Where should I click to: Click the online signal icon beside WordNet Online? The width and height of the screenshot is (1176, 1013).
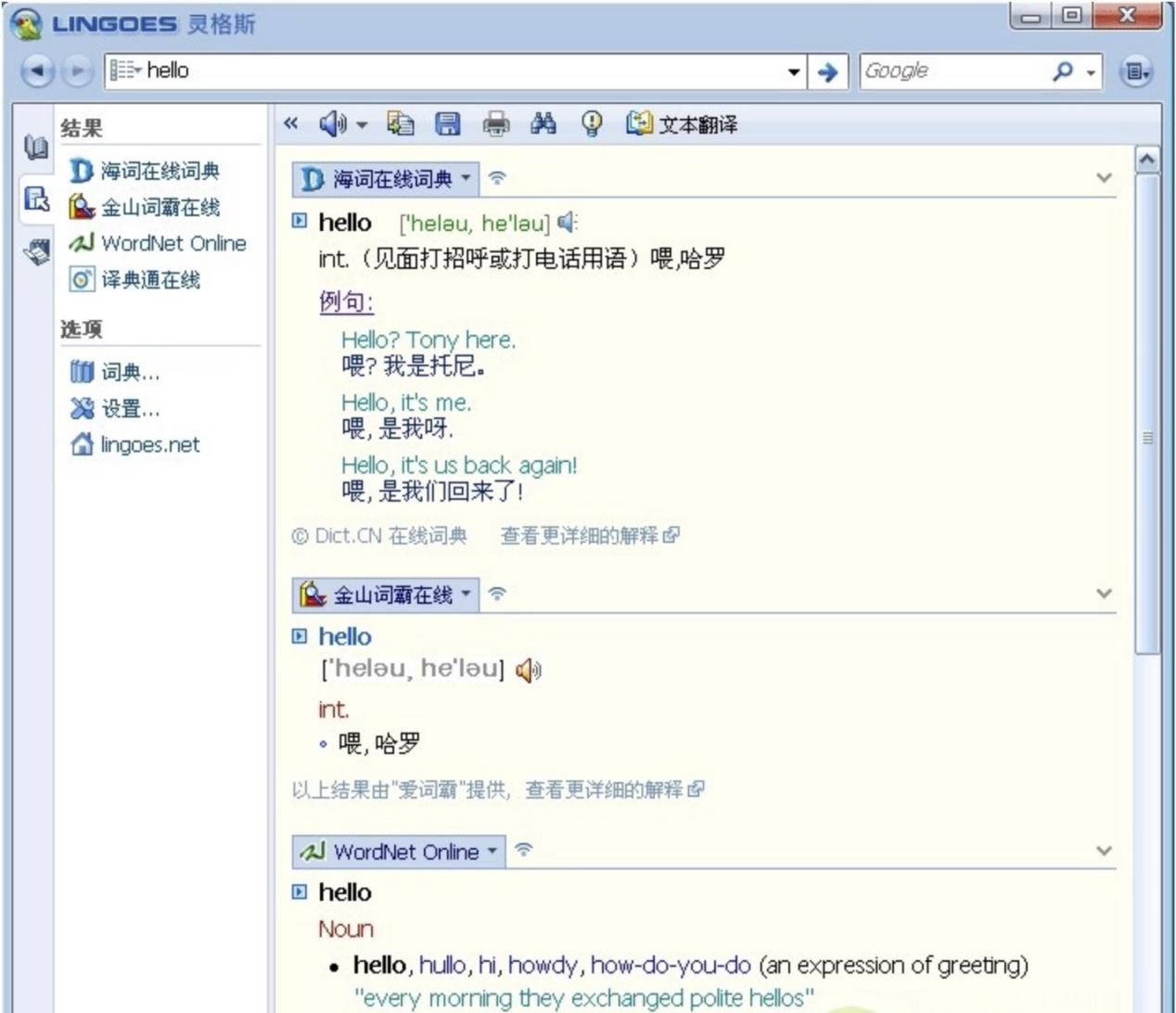tap(524, 850)
